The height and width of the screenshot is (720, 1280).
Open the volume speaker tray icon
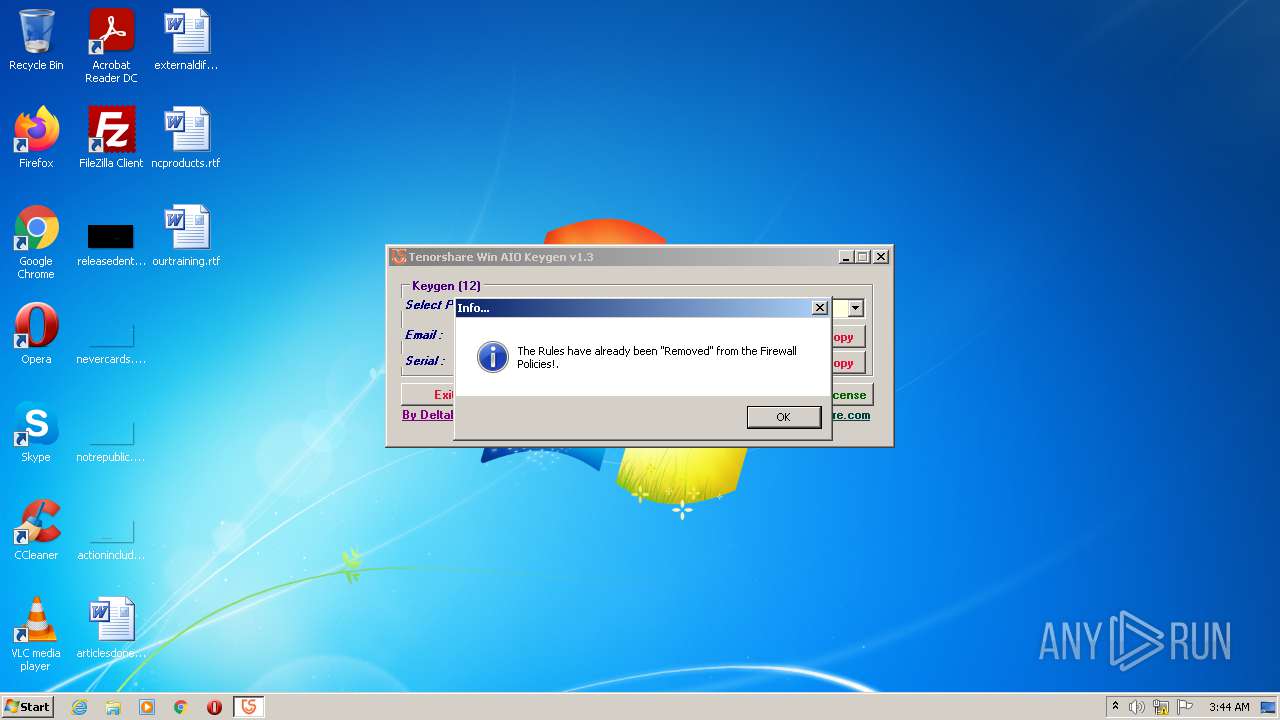1137,707
